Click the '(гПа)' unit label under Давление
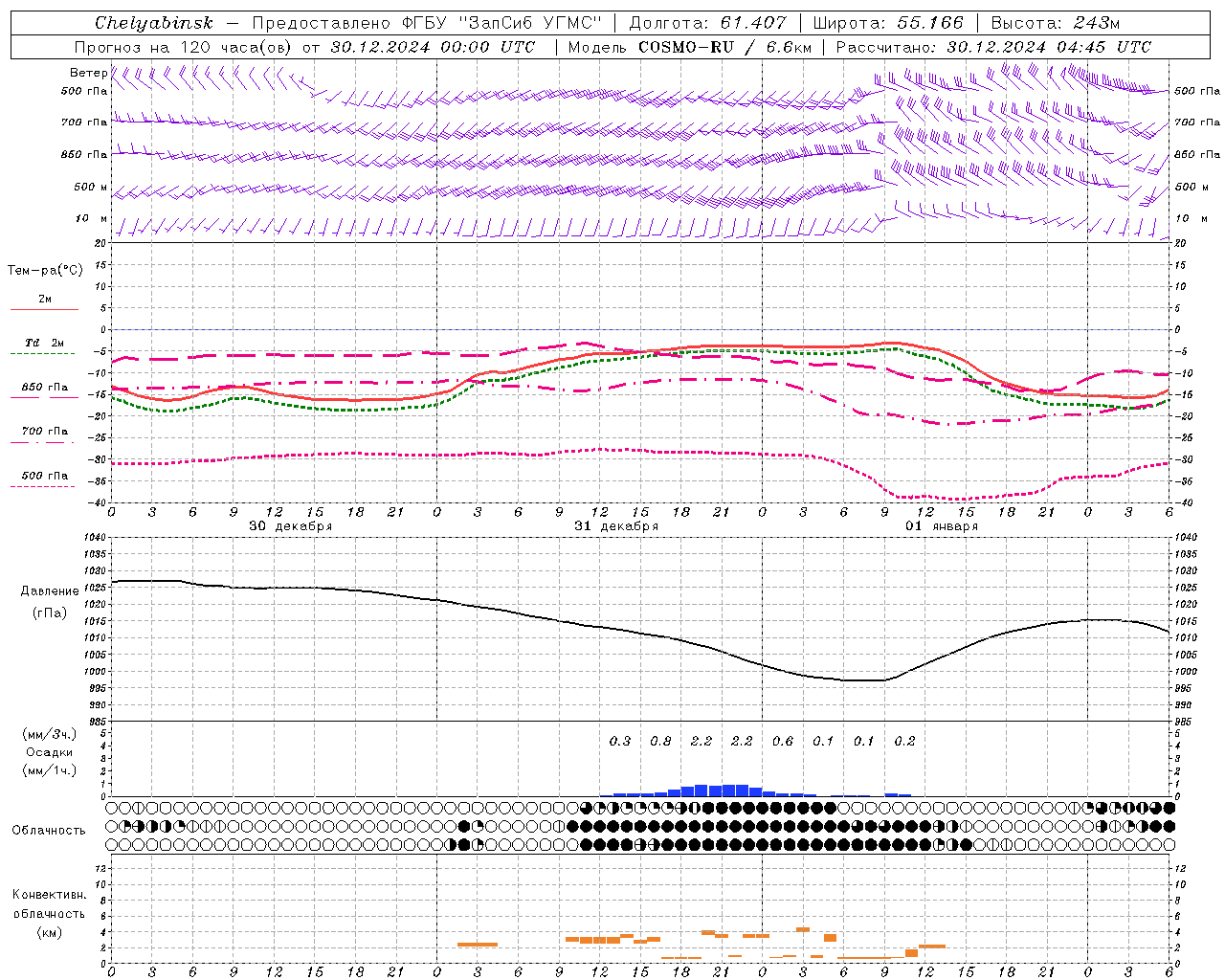Image resolution: width=1225 pixels, height=980 pixels. point(50,613)
